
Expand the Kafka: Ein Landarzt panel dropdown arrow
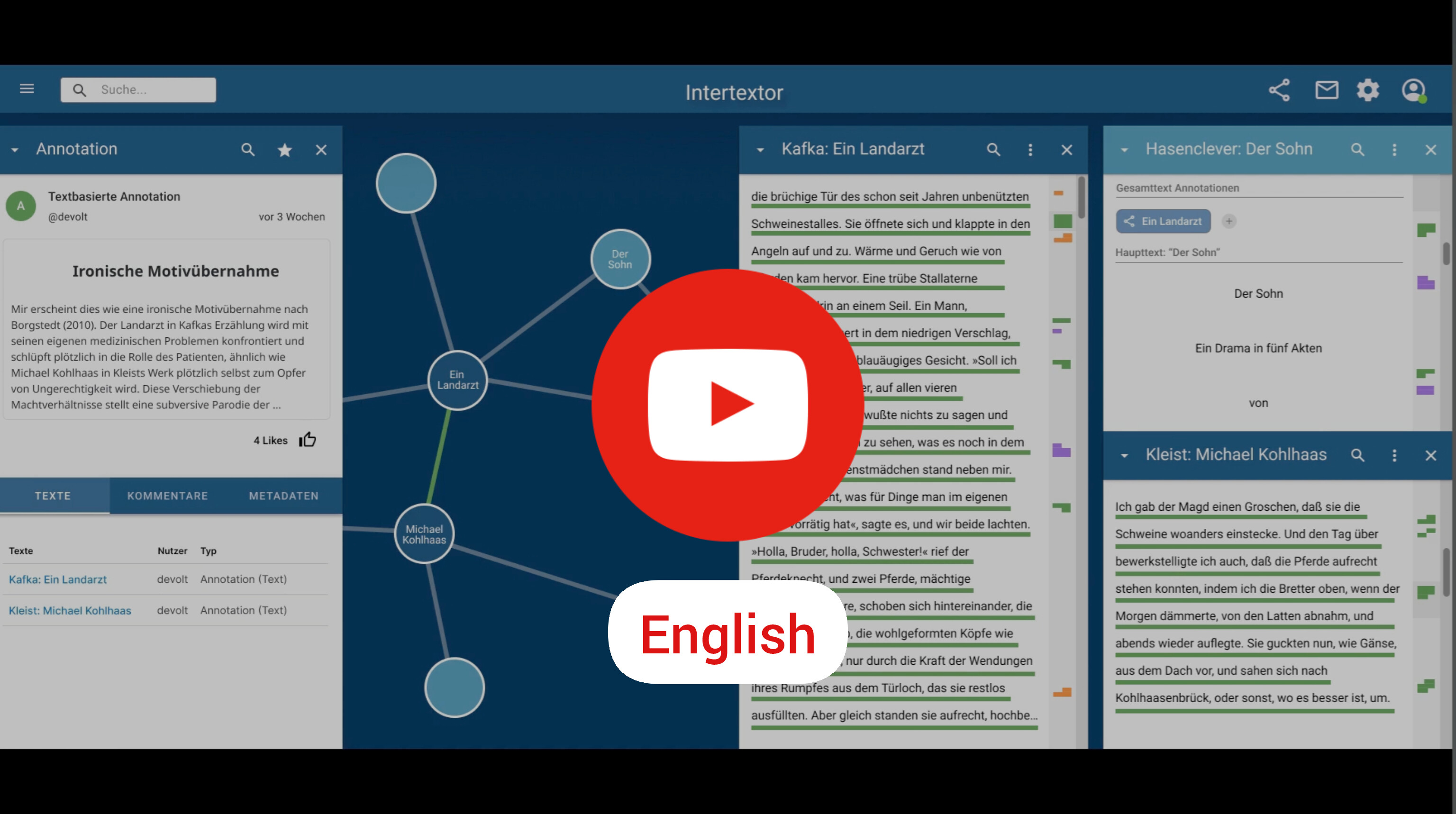coord(760,150)
